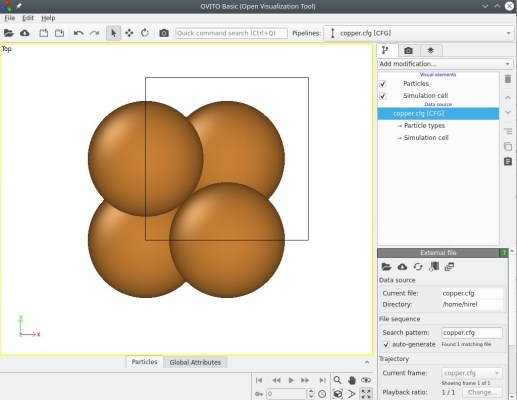Open the load file folder icon in toolbar

(9, 33)
